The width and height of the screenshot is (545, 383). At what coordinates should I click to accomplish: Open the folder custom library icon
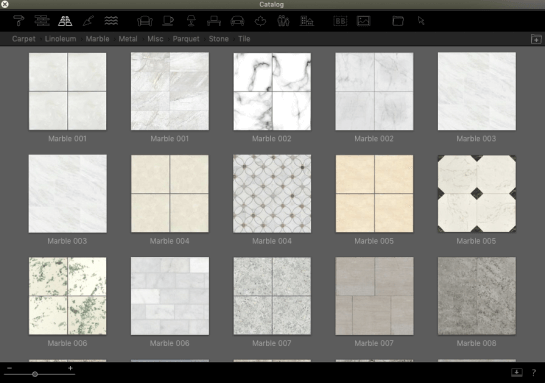(398, 21)
